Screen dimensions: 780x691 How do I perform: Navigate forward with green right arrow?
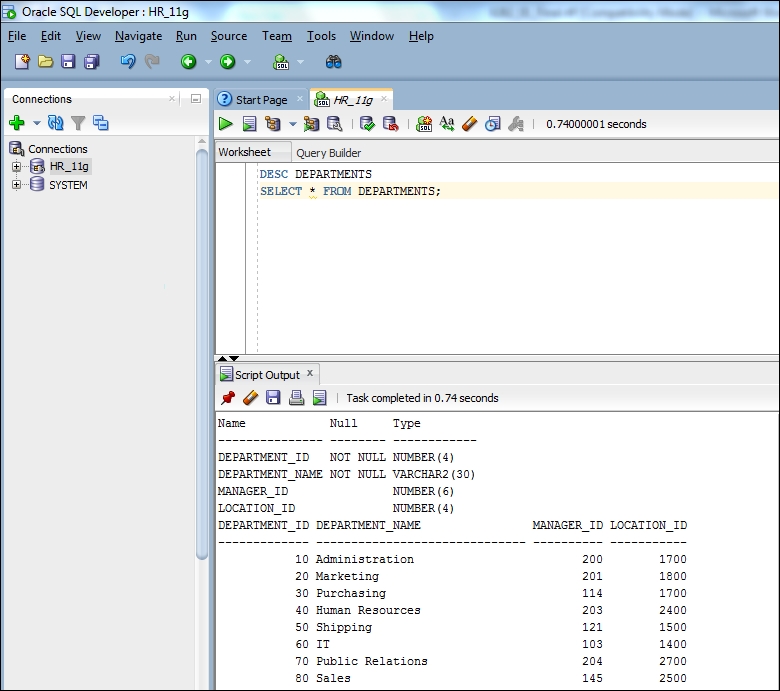pos(228,62)
